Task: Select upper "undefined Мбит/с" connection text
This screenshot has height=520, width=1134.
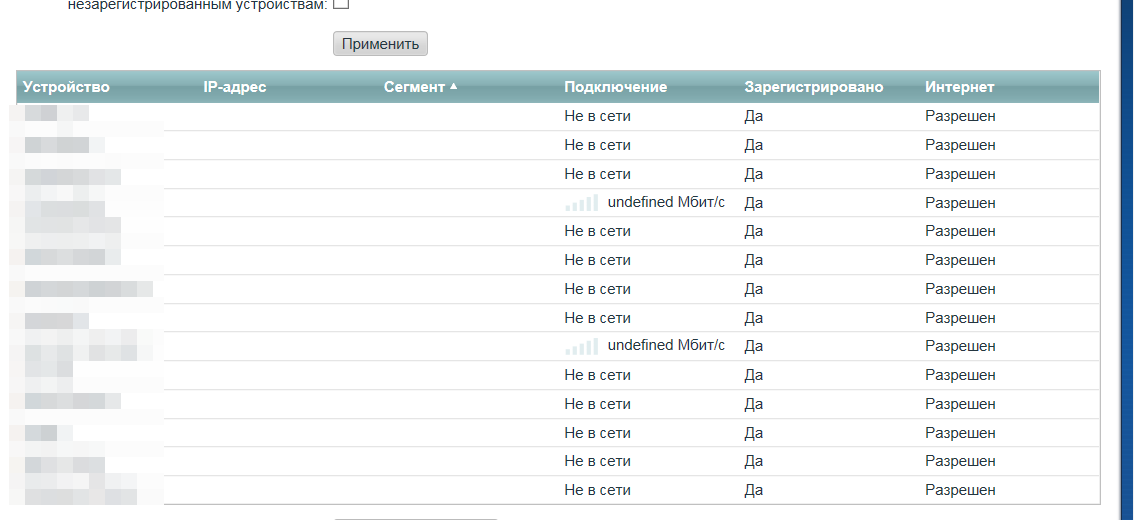Action: tap(666, 203)
